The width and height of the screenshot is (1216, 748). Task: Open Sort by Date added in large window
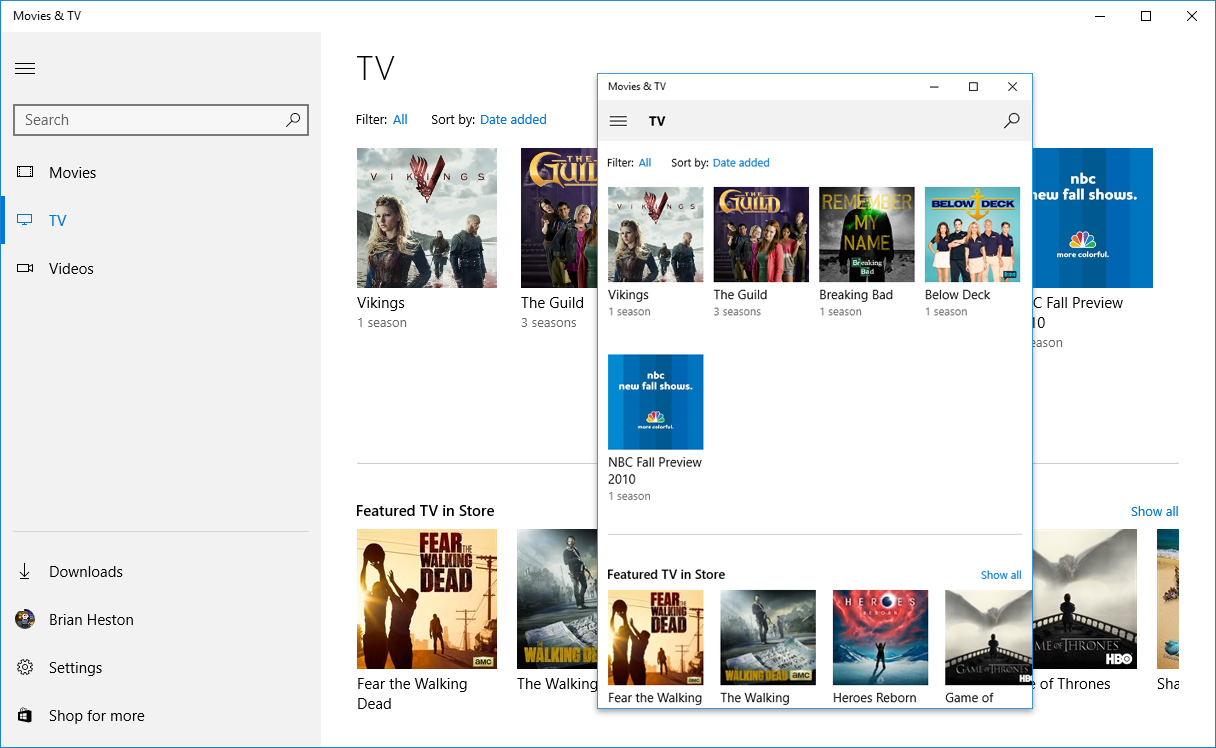513,119
